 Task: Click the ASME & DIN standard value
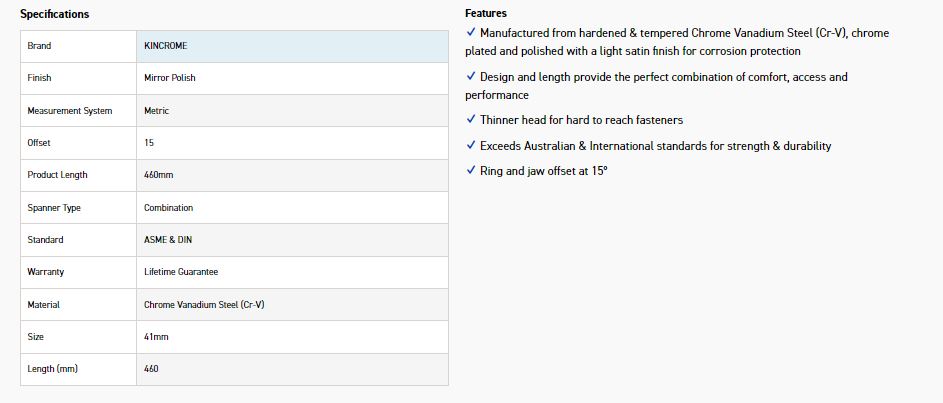pyautogui.click(x=168, y=240)
